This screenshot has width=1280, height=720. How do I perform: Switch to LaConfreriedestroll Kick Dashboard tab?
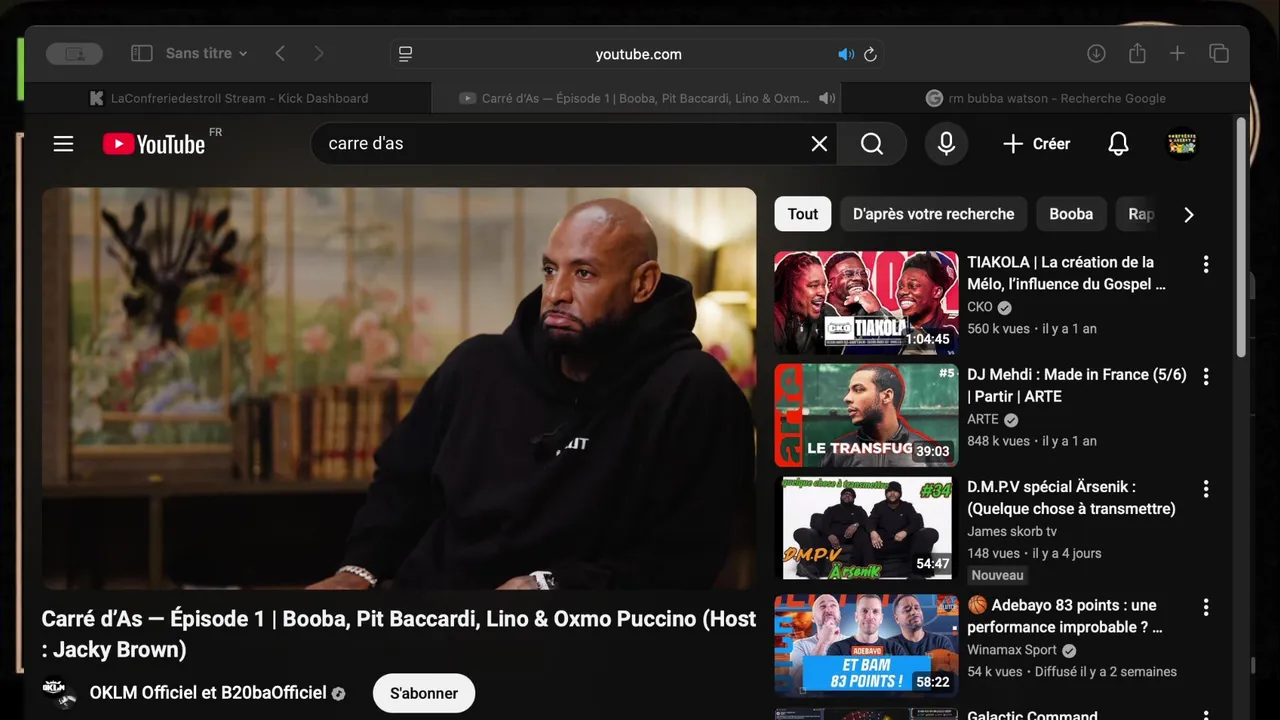point(228,98)
